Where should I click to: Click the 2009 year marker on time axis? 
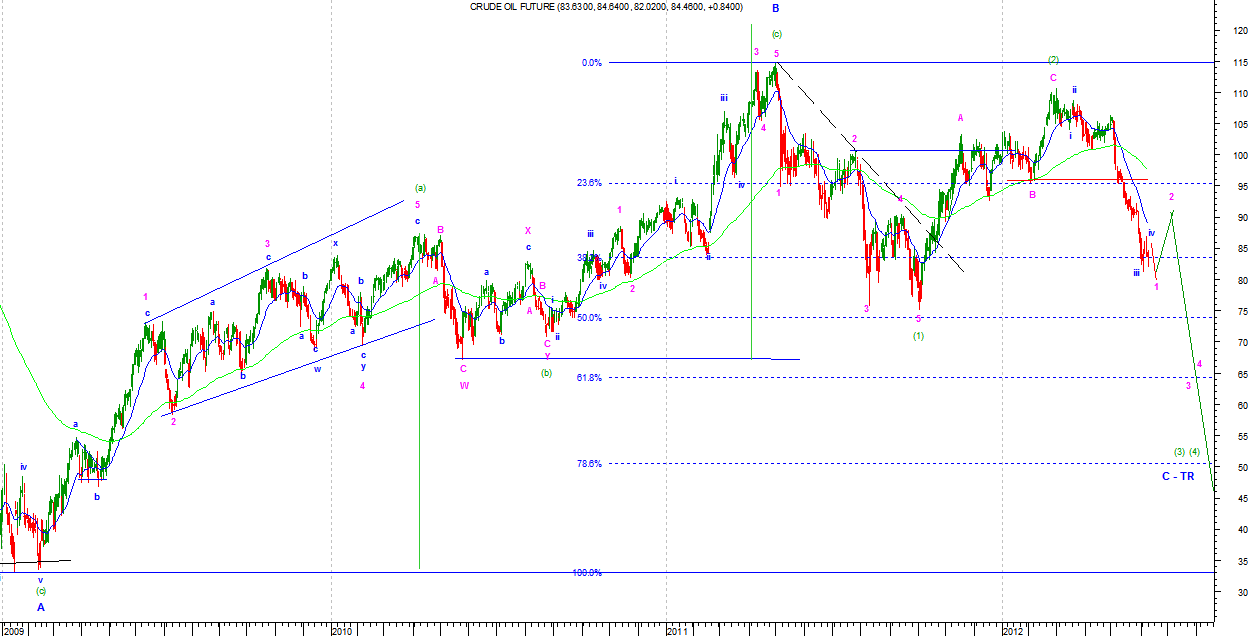pos(14,630)
